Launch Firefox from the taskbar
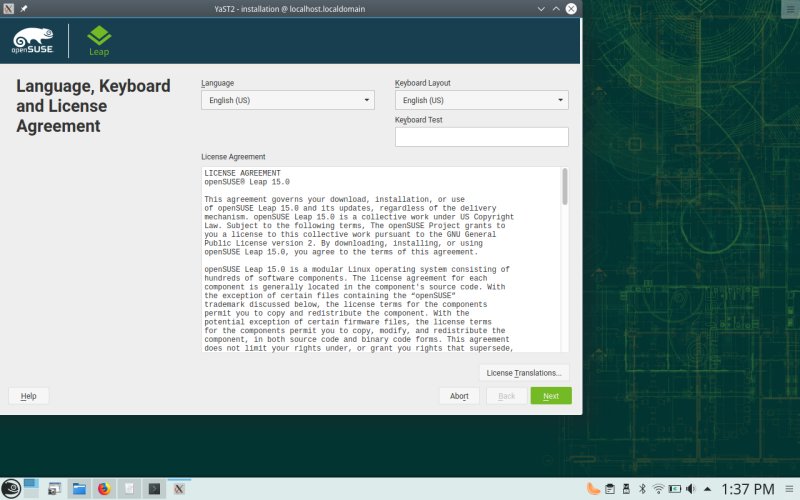800x500 pixels. 104,489
